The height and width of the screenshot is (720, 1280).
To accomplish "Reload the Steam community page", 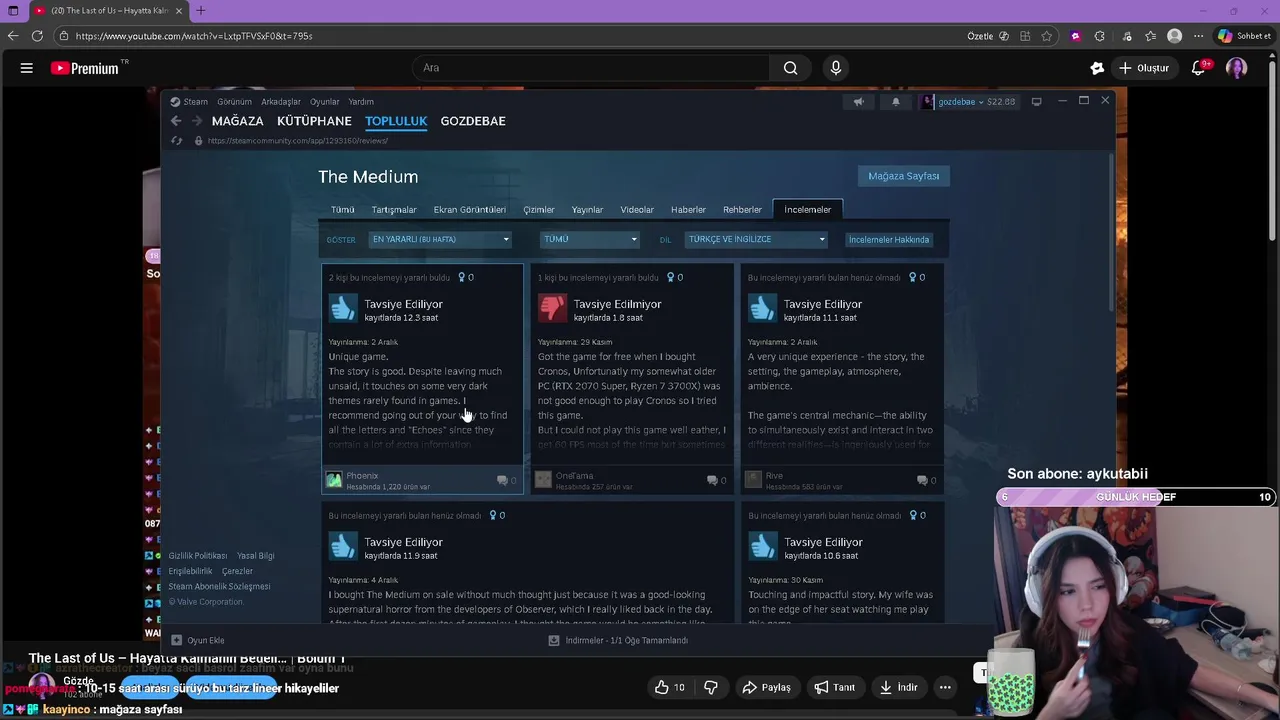I will click(176, 141).
